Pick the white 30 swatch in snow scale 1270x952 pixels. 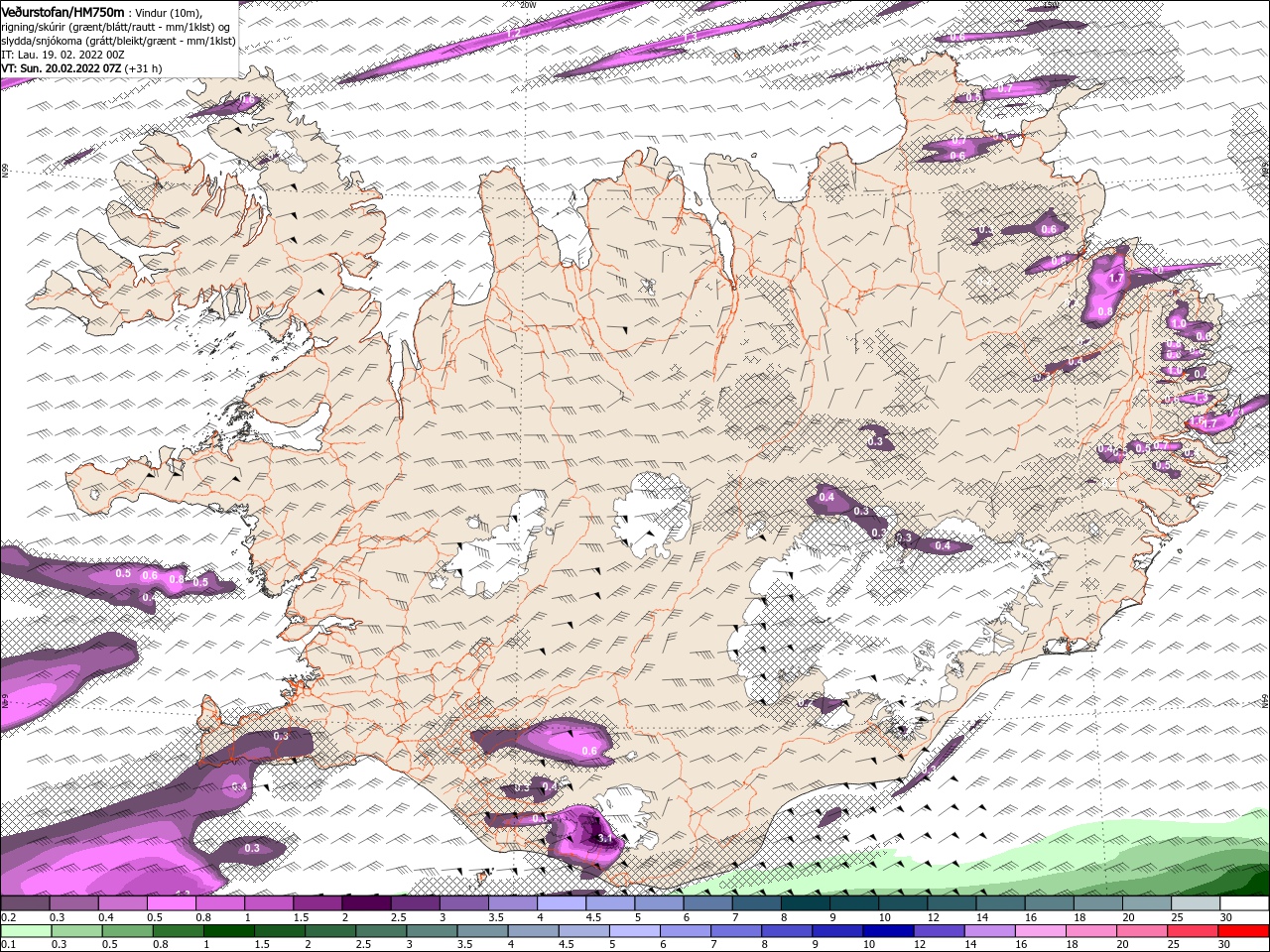click(1244, 902)
